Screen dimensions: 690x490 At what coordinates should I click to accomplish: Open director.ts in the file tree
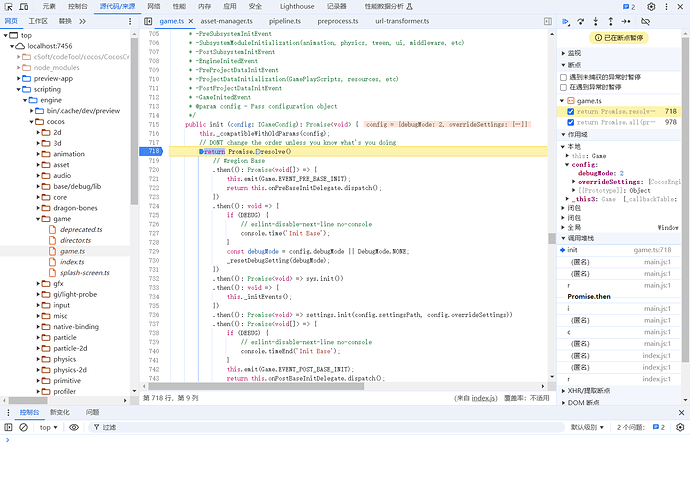(75, 240)
